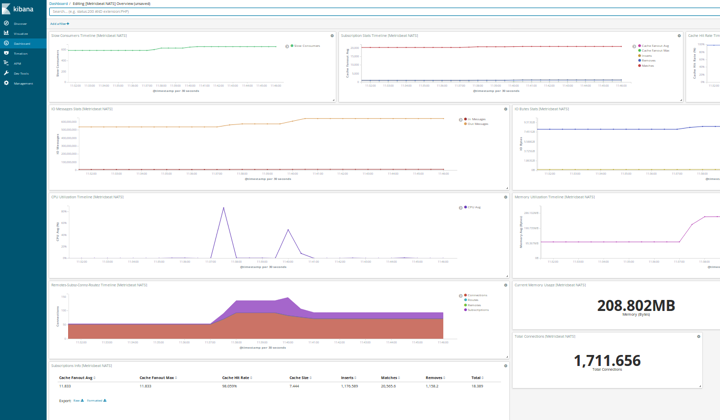Open CPU Utilization Timeline panel gear options
The image size is (720, 420).
point(506,197)
